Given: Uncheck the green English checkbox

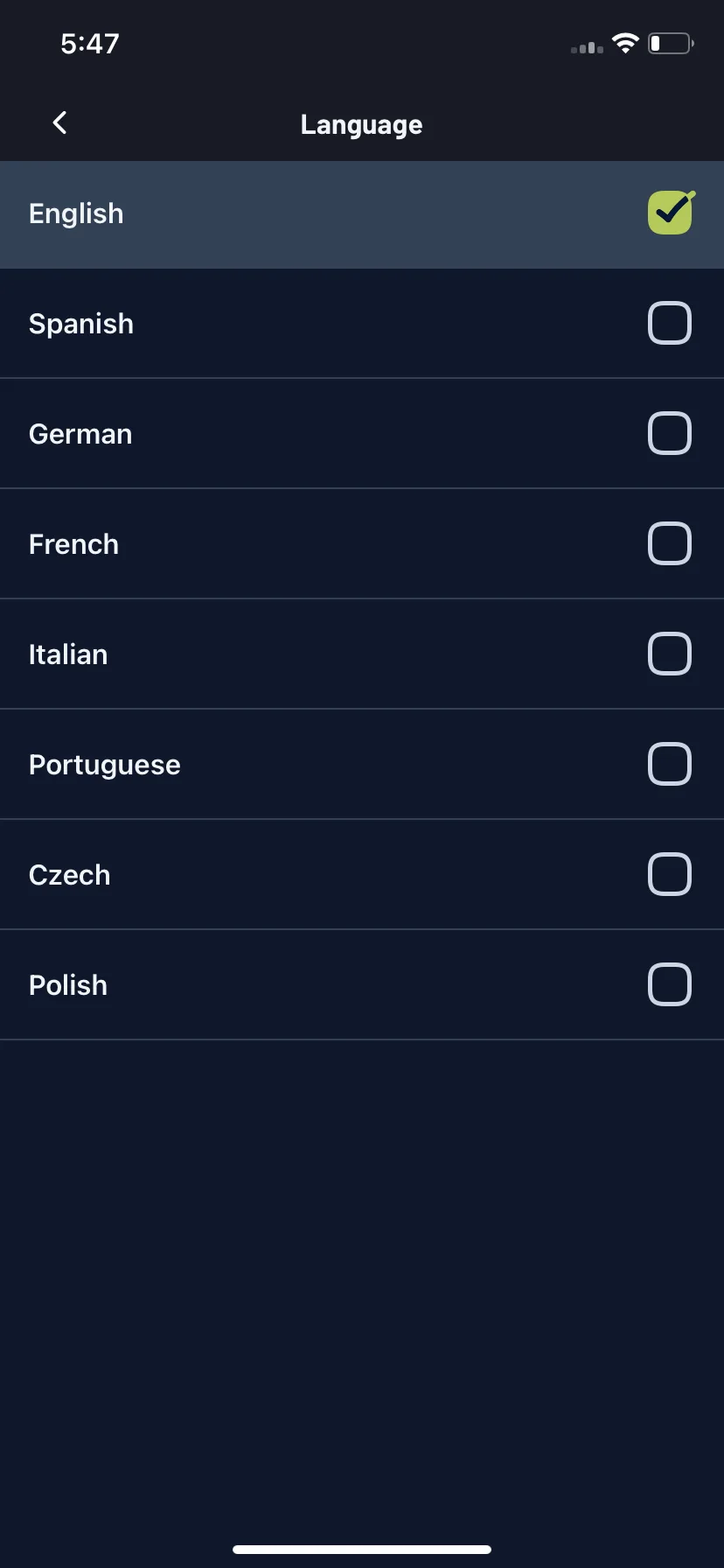Looking at the screenshot, I should (671, 213).
